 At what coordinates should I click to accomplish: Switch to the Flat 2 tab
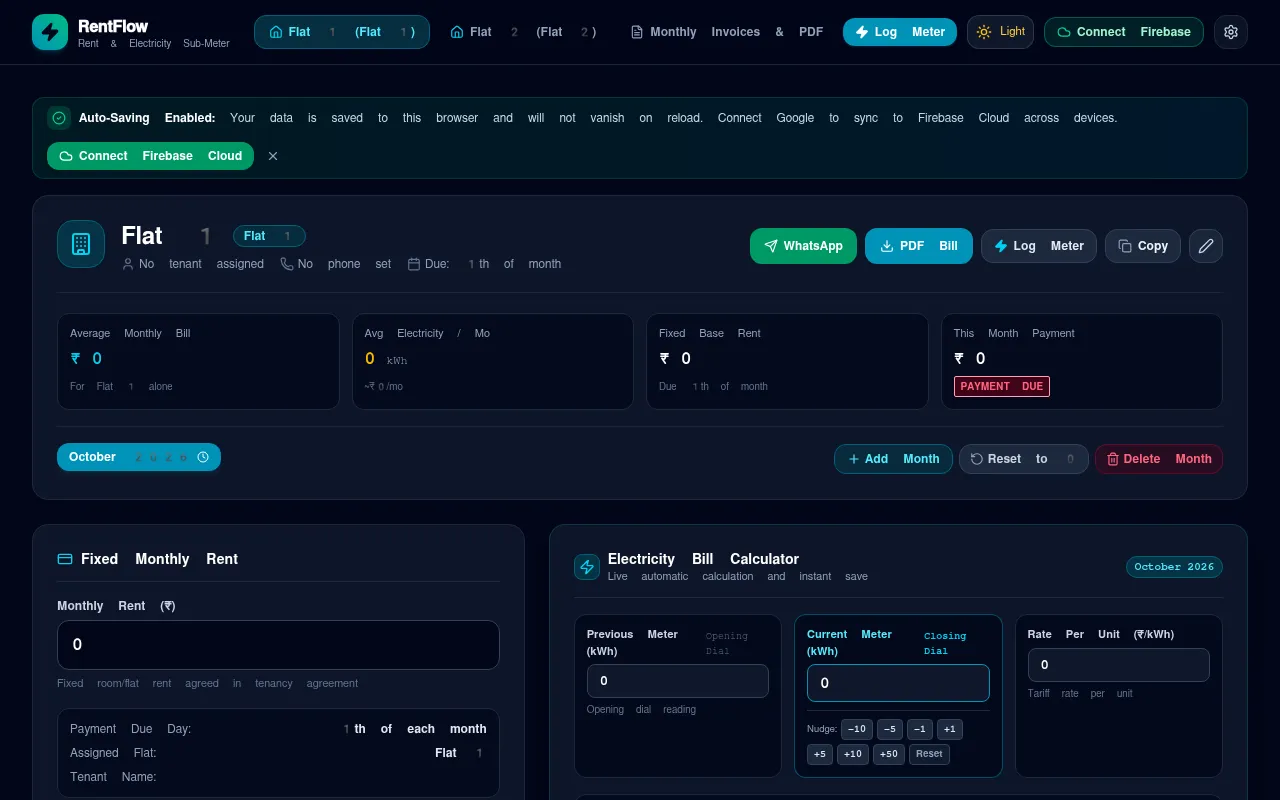point(524,32)
